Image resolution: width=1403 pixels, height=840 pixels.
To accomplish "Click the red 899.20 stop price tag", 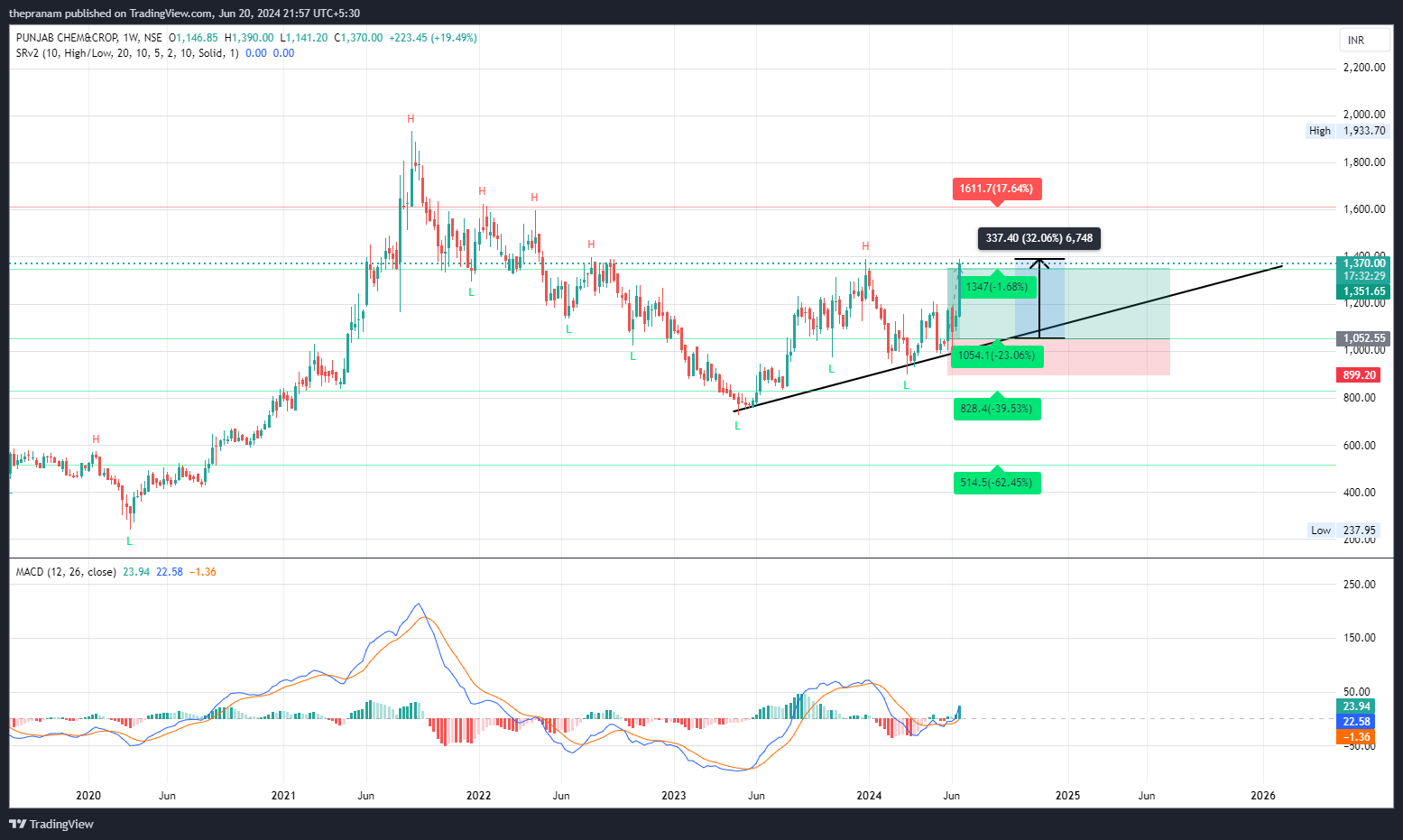I will [1359, 375].
